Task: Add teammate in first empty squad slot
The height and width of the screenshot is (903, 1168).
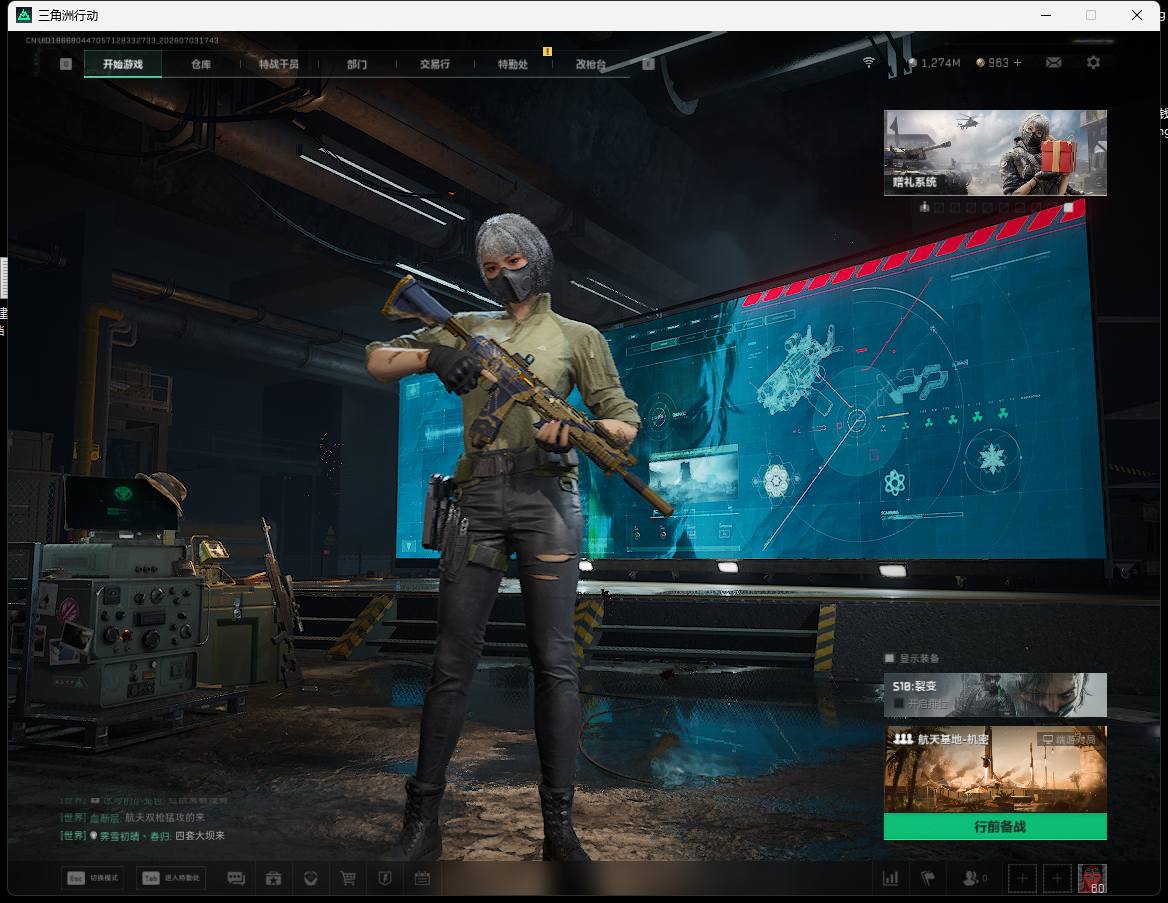Action: tap(1021, 878)
